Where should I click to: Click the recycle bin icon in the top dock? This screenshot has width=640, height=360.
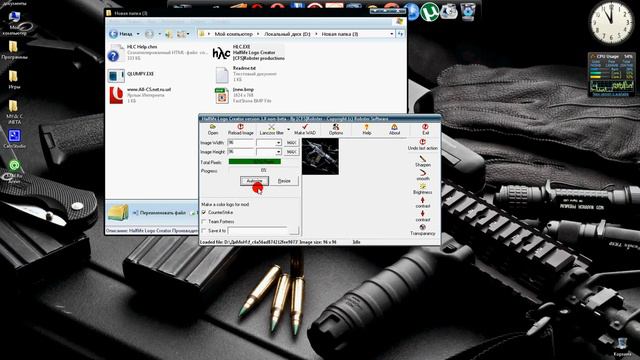pyautogui.click(x=468, y=11)
